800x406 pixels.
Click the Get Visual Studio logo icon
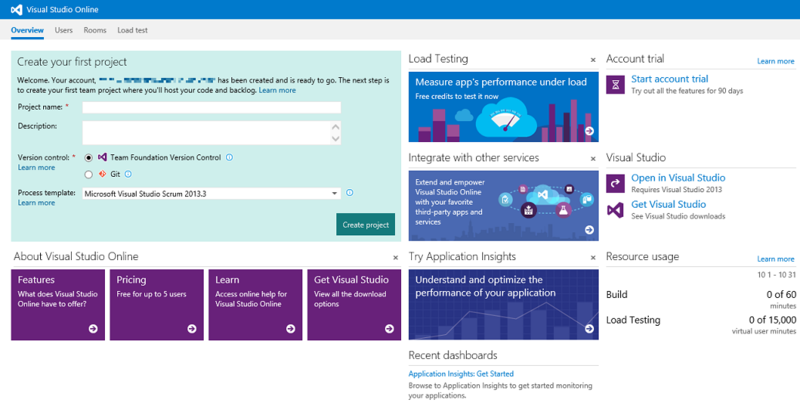tap(615, 210)
